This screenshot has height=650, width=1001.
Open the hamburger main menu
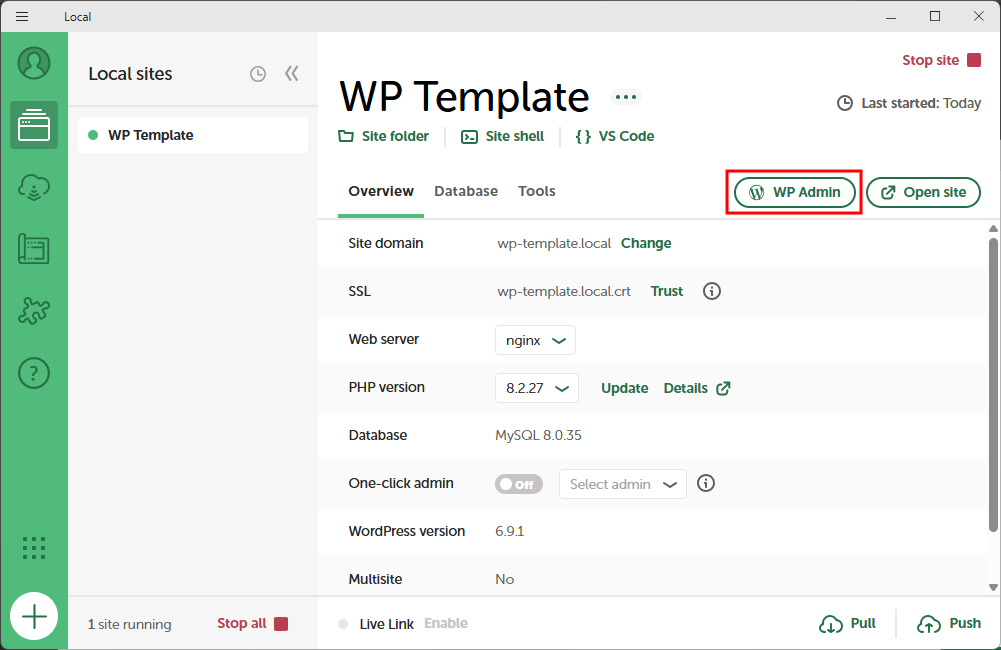(22, 17)
